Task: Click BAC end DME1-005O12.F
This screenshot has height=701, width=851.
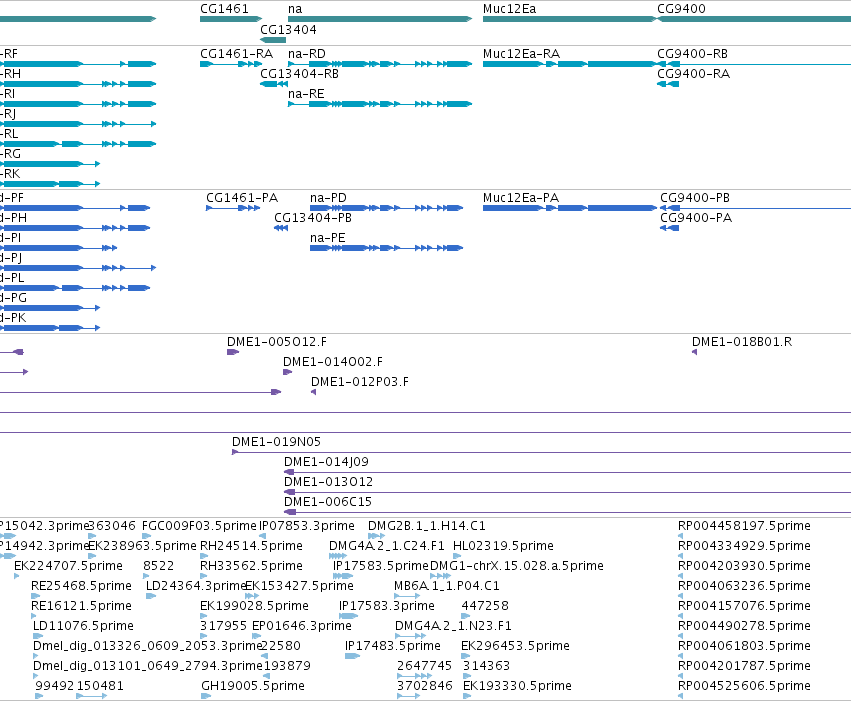Action: [276, 342]
